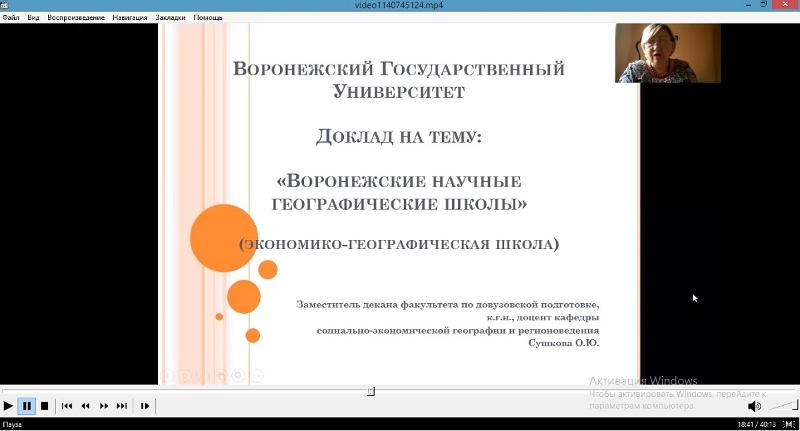800x431 pixels.
Task: Click the player icon in title bar
Action: 5,5
